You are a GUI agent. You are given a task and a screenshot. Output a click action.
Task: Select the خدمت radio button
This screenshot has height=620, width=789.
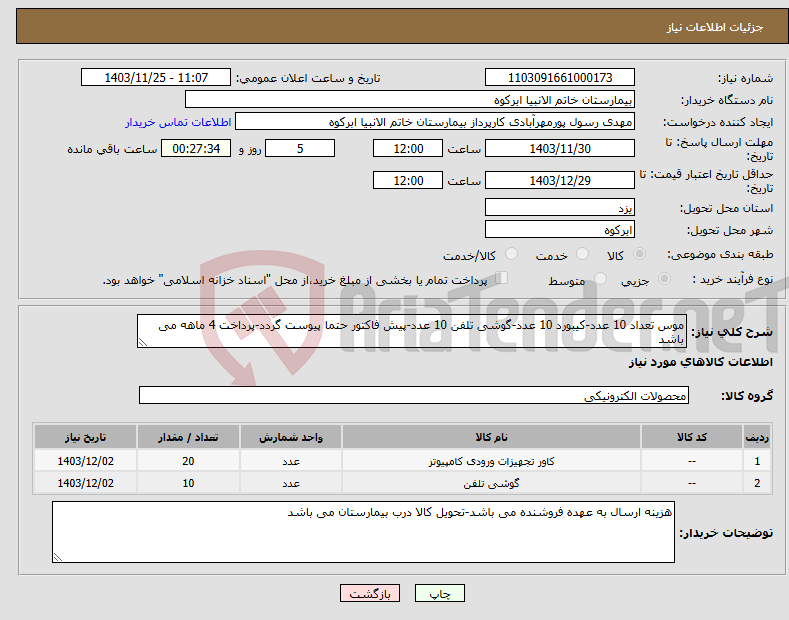point(582,254)
